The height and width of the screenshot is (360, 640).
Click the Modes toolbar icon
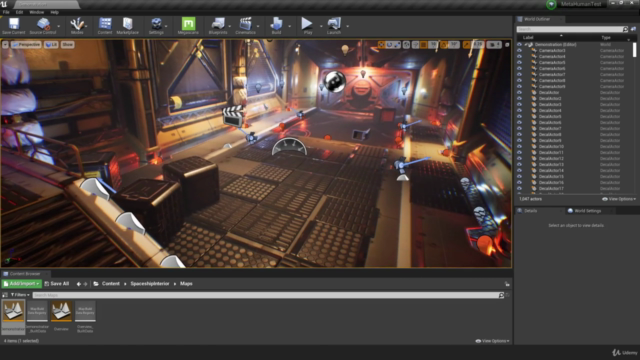tap(77, 26)
